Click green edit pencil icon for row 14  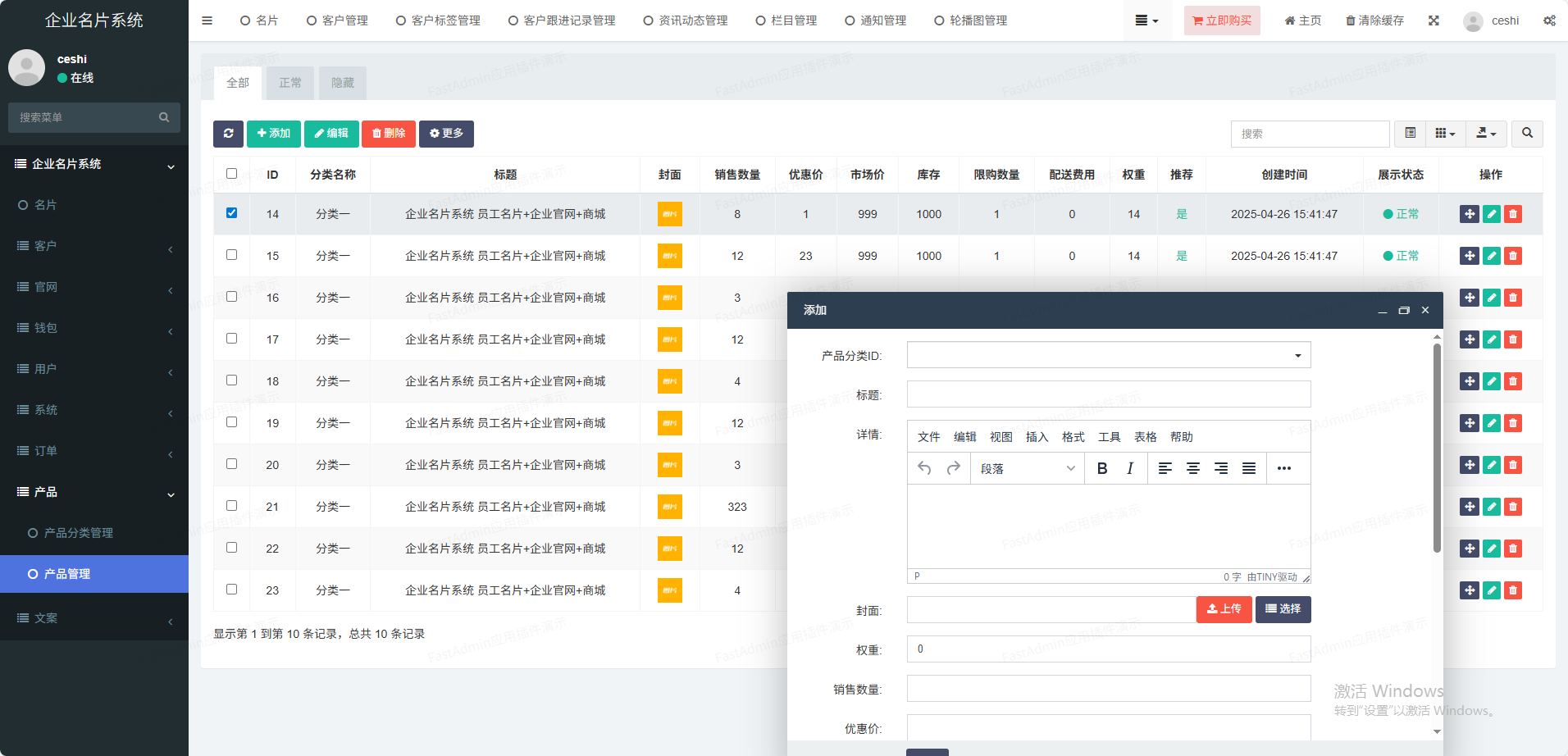click(x=1491, y=214)
